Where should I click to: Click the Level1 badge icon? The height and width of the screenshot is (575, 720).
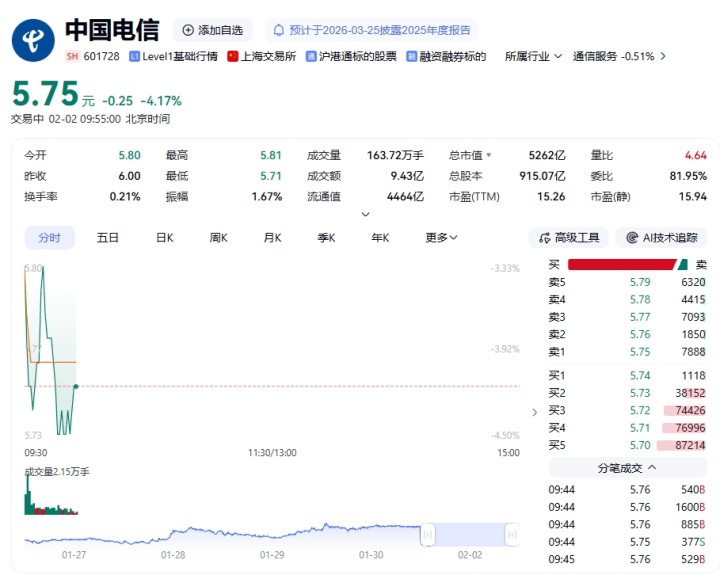click(134, 56)
